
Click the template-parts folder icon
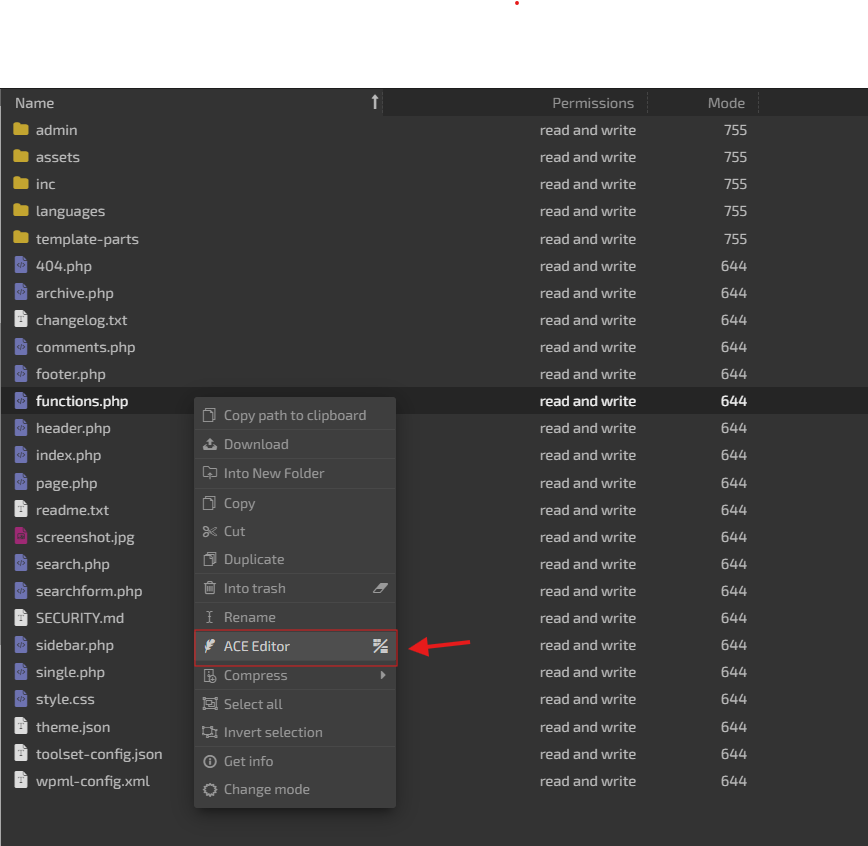point(21,238)
